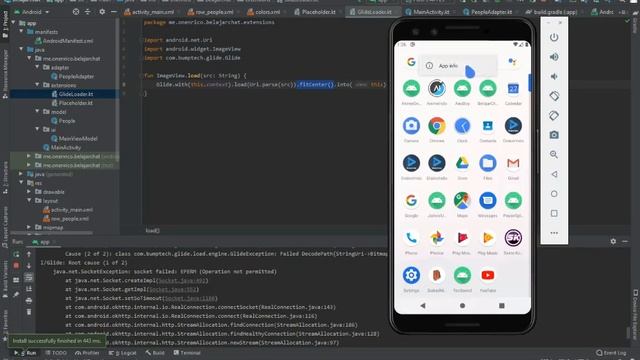Expand the mipmap folder
This screenshot has height=360, width=640.
(x=29, y=227)
